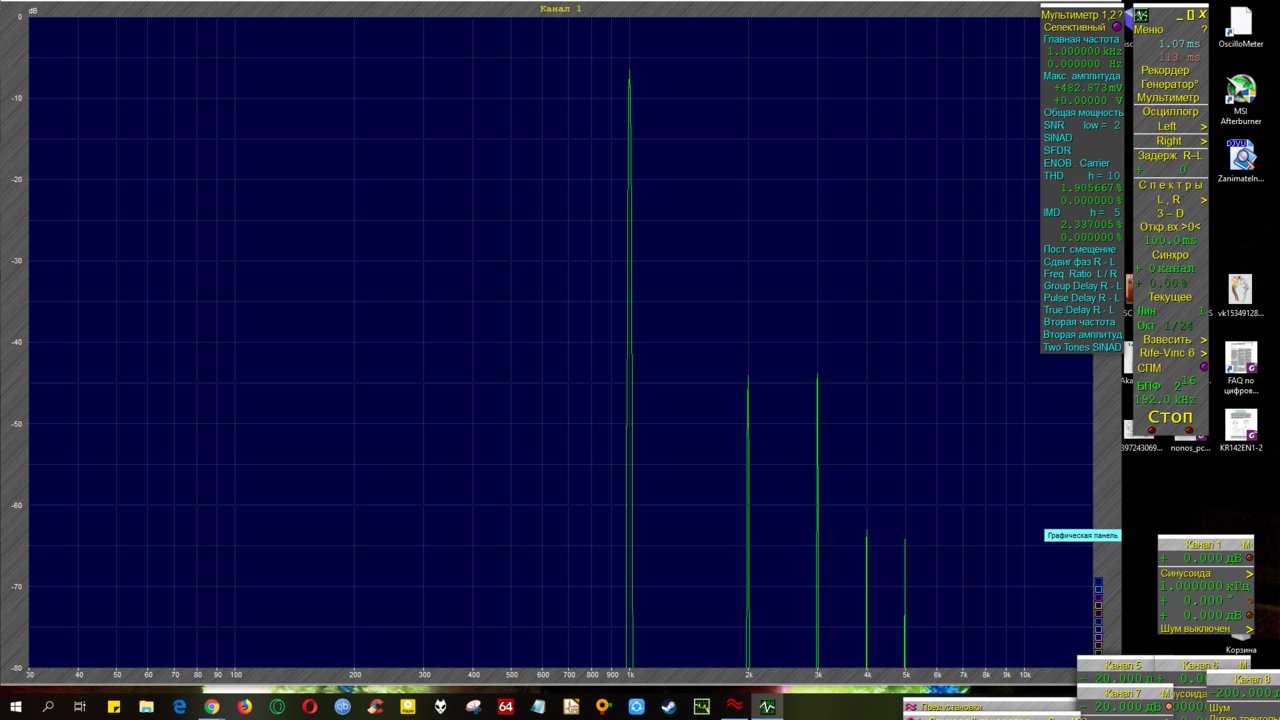This screenshot has height=720, width=1280.
Task: Select Рекордер in control panel
Action: 1165,70
